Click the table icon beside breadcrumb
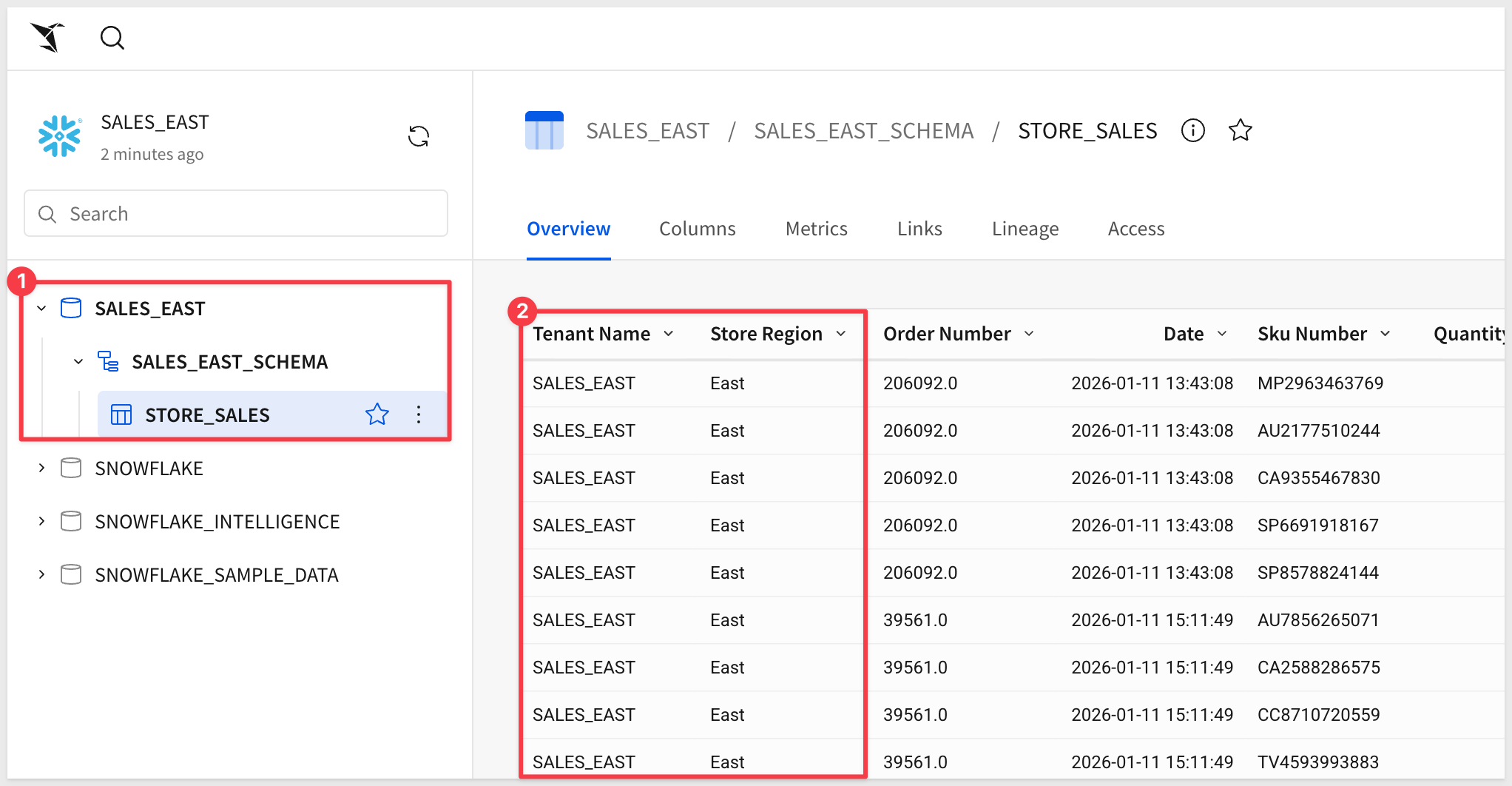Viewport: 1512px width, 786px height. [544, 130]
